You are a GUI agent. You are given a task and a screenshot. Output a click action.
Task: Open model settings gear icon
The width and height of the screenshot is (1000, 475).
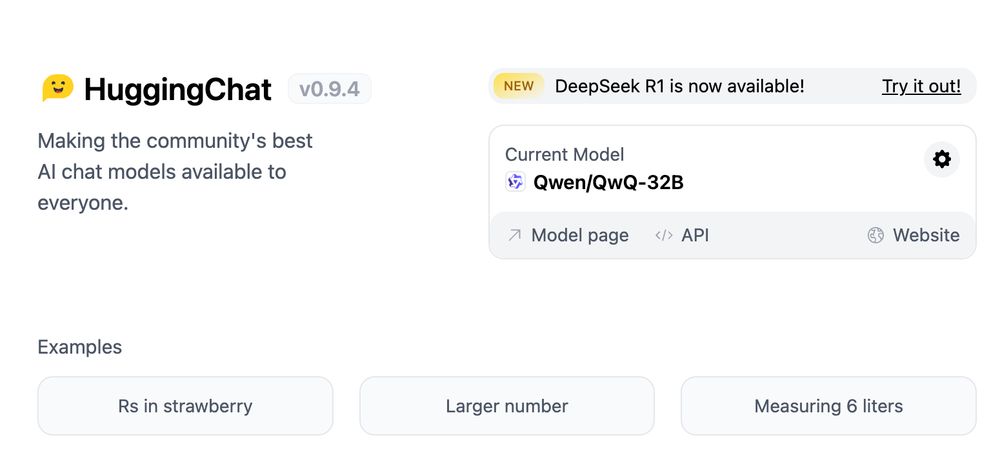point(941,159)
